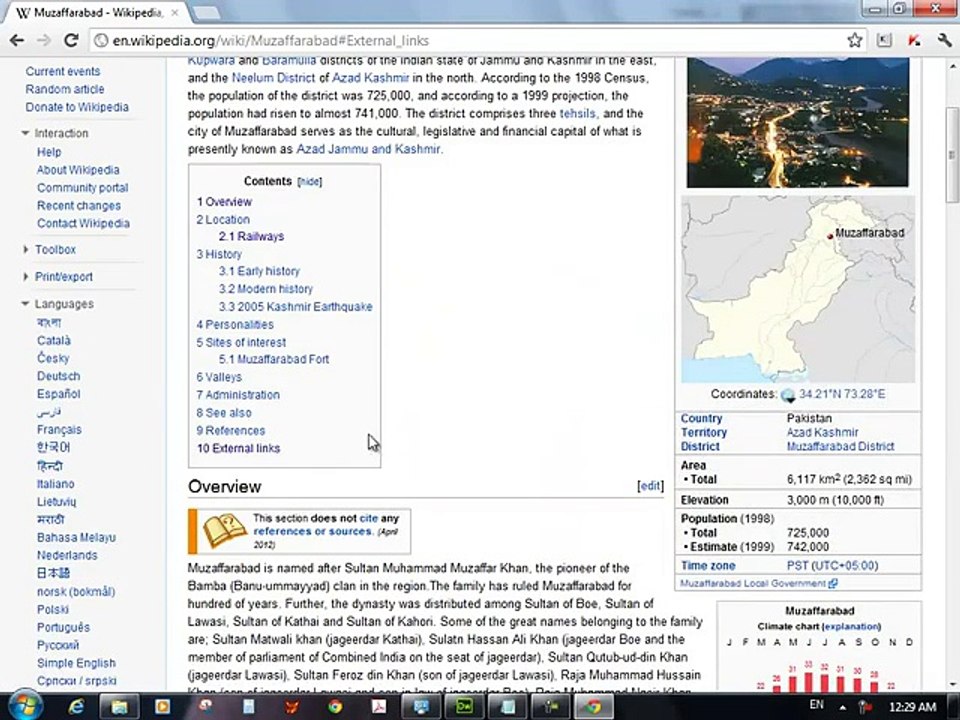Click the page vertical scrollbar thumb
960x720 pixels.
(952, 154)
